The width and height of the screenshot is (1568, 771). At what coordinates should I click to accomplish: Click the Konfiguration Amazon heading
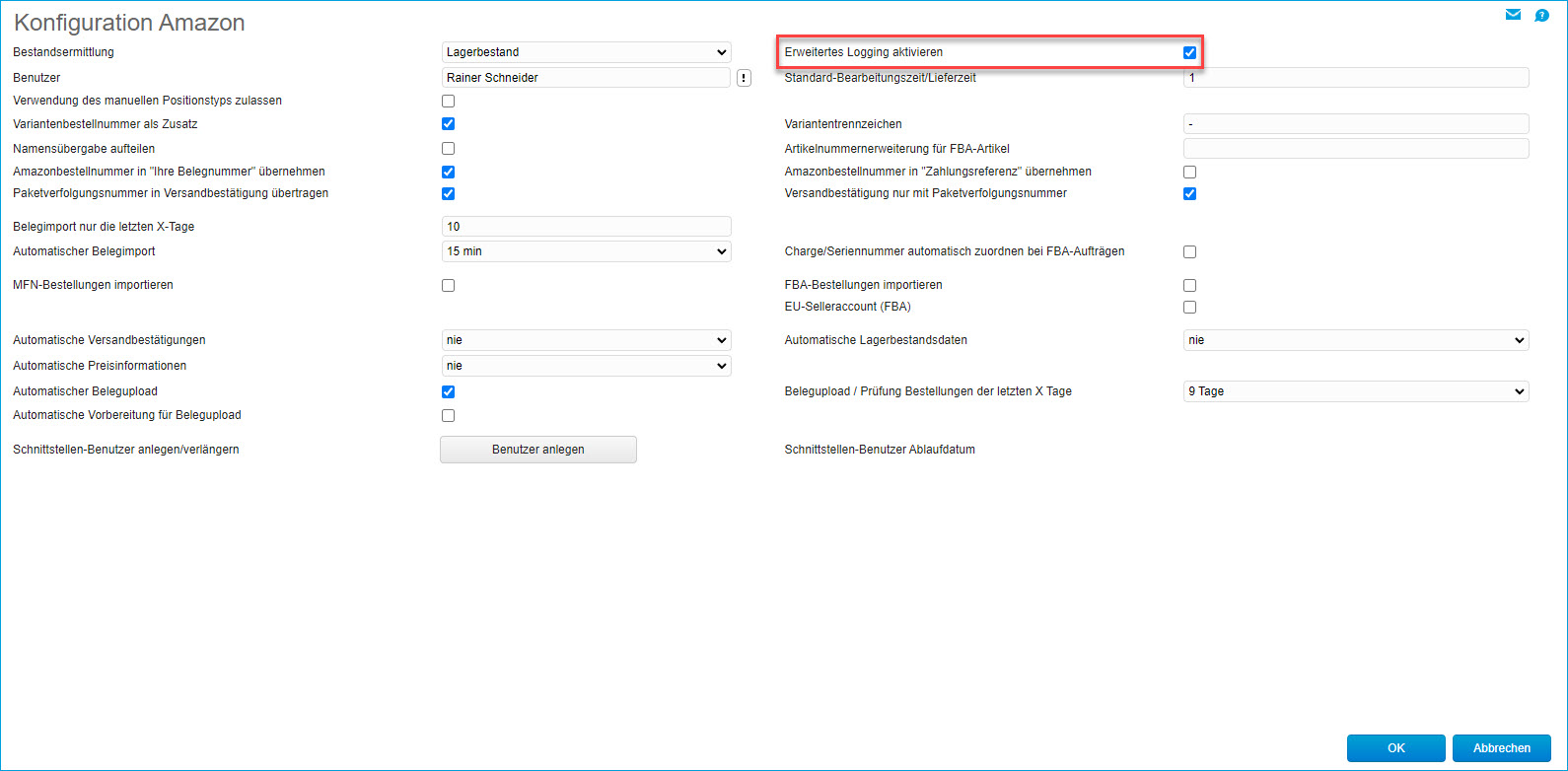(129, 23)
